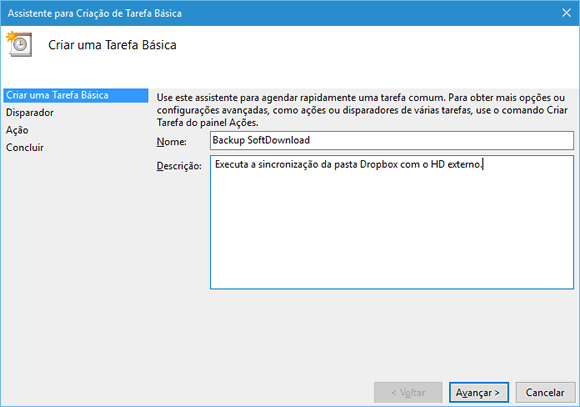Open the Ação step in the sidebar
This screenshot has width=580, height=407.
point(17,130)
